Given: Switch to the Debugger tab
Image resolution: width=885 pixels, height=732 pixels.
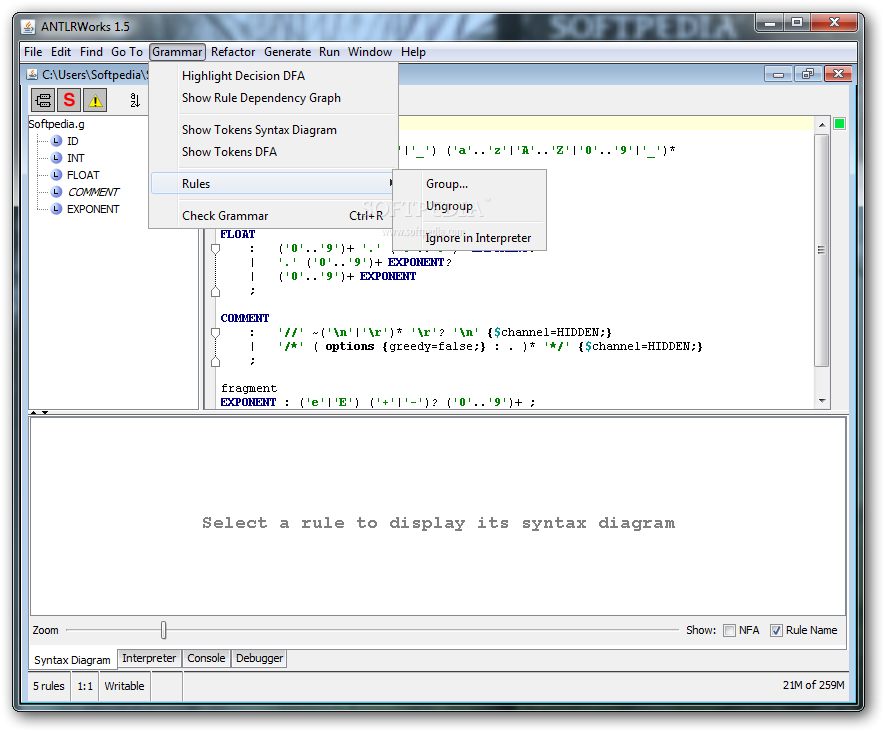Looking at the screenshot, I should pos(259,658).
